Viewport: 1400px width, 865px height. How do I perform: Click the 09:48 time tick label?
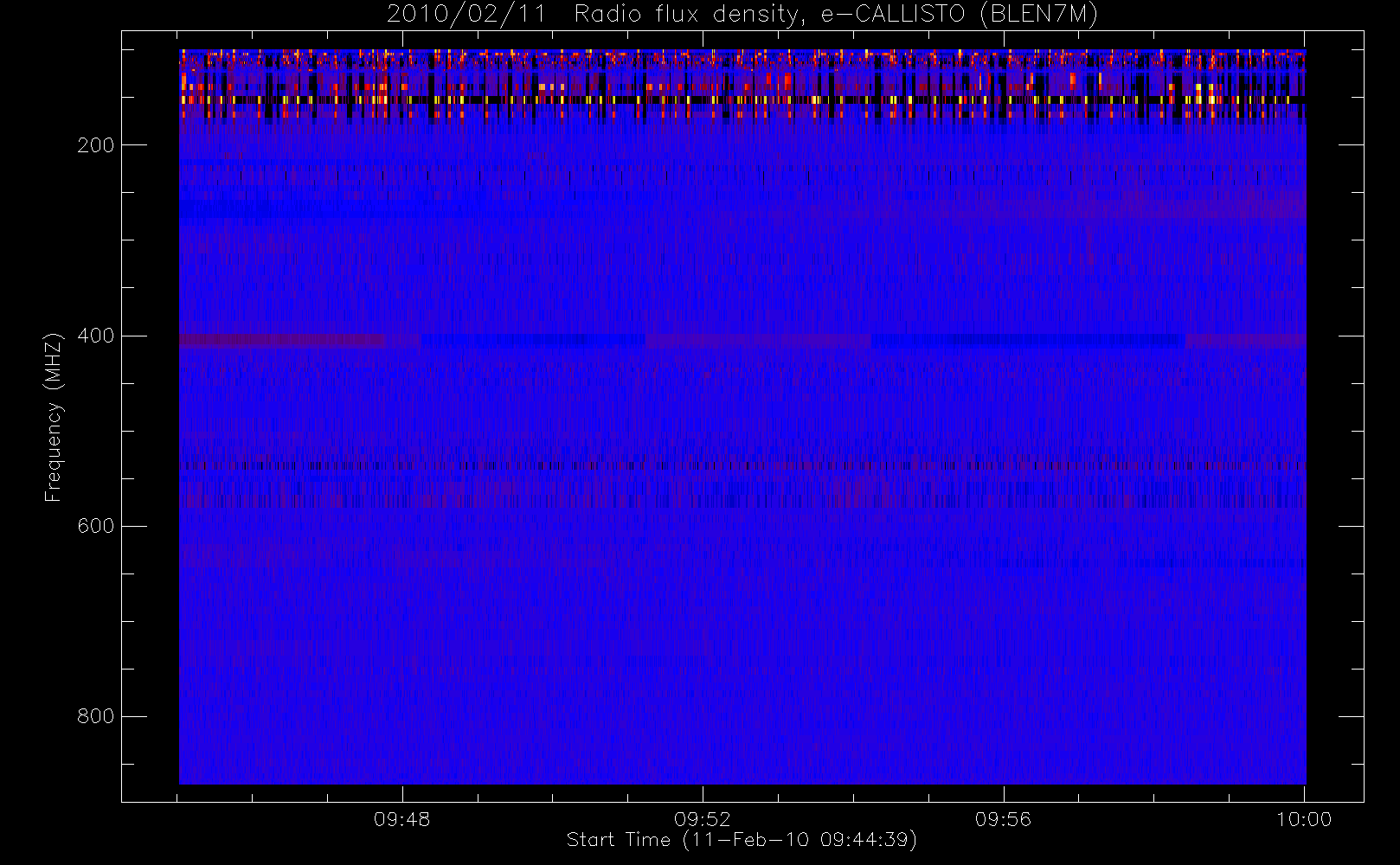tap(402, 819)
